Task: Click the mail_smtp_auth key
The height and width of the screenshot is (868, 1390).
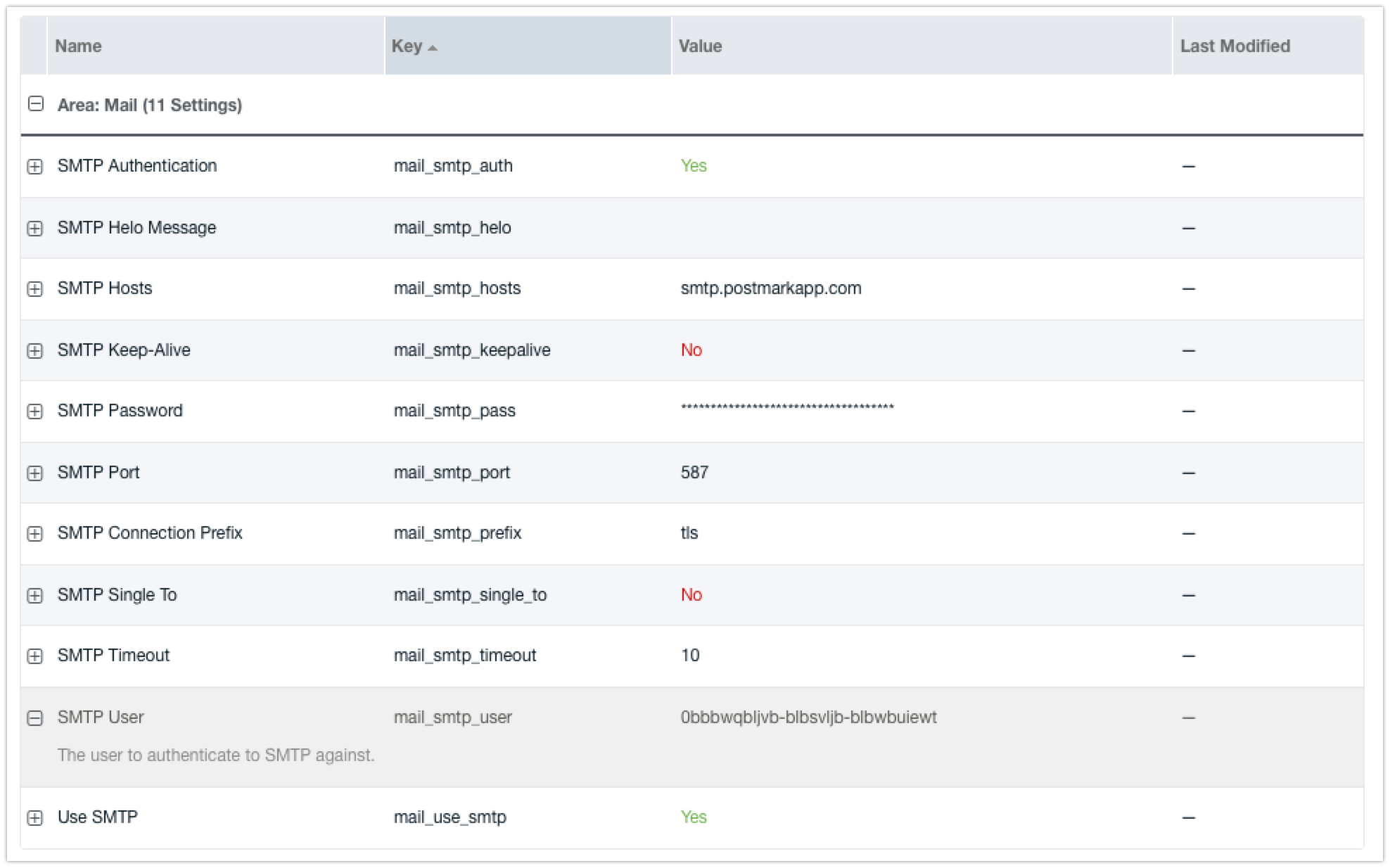Action: click(453, 166)
